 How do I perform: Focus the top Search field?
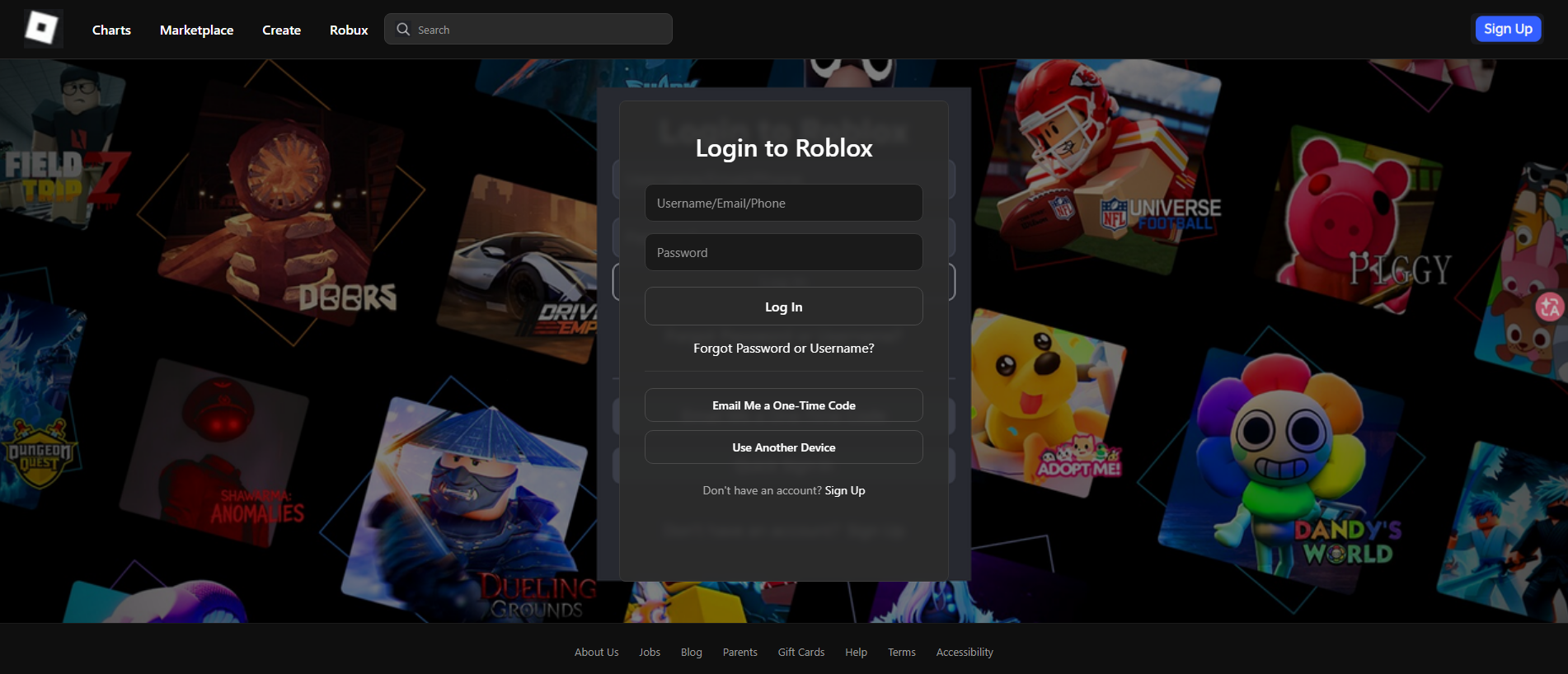tap(528, 29)
